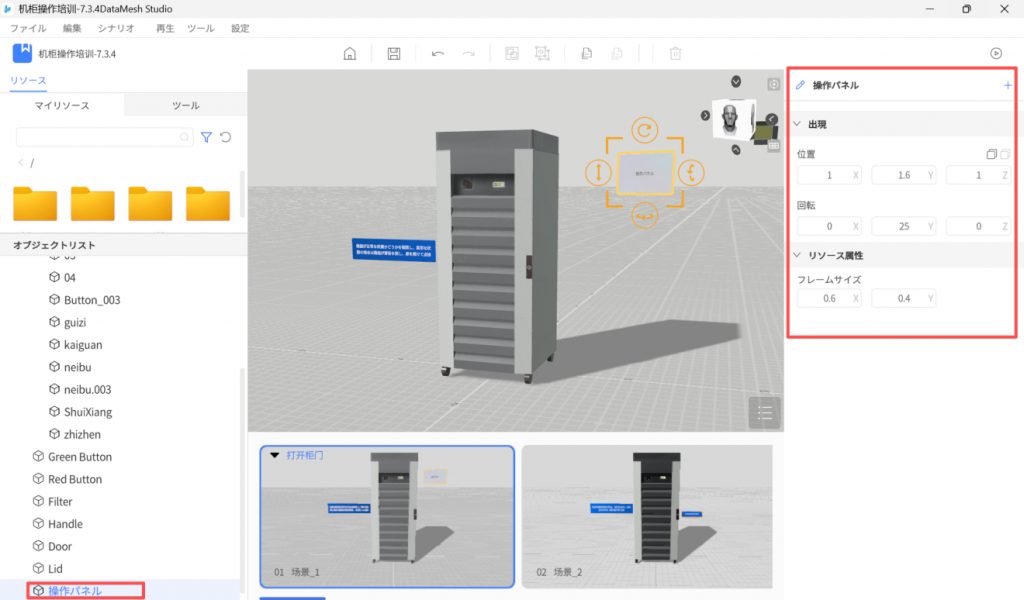The image size is (1024, 600).
Task: Click the play preview button
Action: [995, 54]
